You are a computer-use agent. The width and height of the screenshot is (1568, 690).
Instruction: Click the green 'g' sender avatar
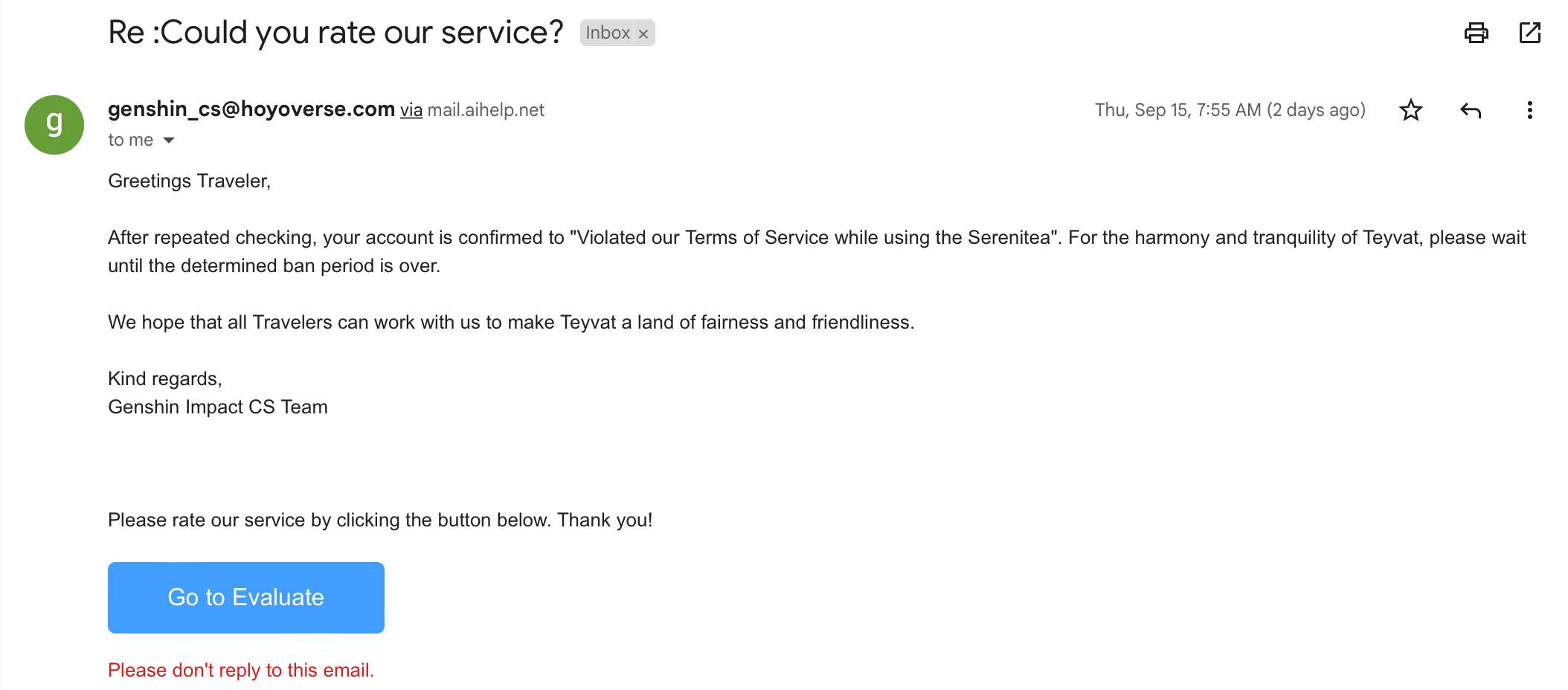click(x=54, y=125)
